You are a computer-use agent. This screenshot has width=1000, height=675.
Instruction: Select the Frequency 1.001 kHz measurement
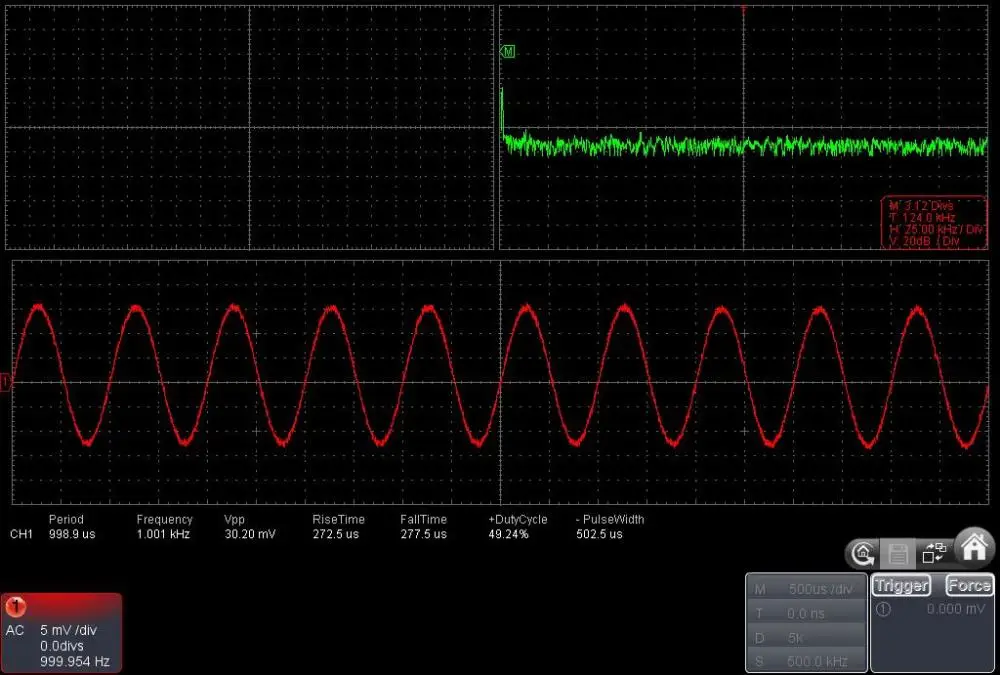tap(164, 527)
